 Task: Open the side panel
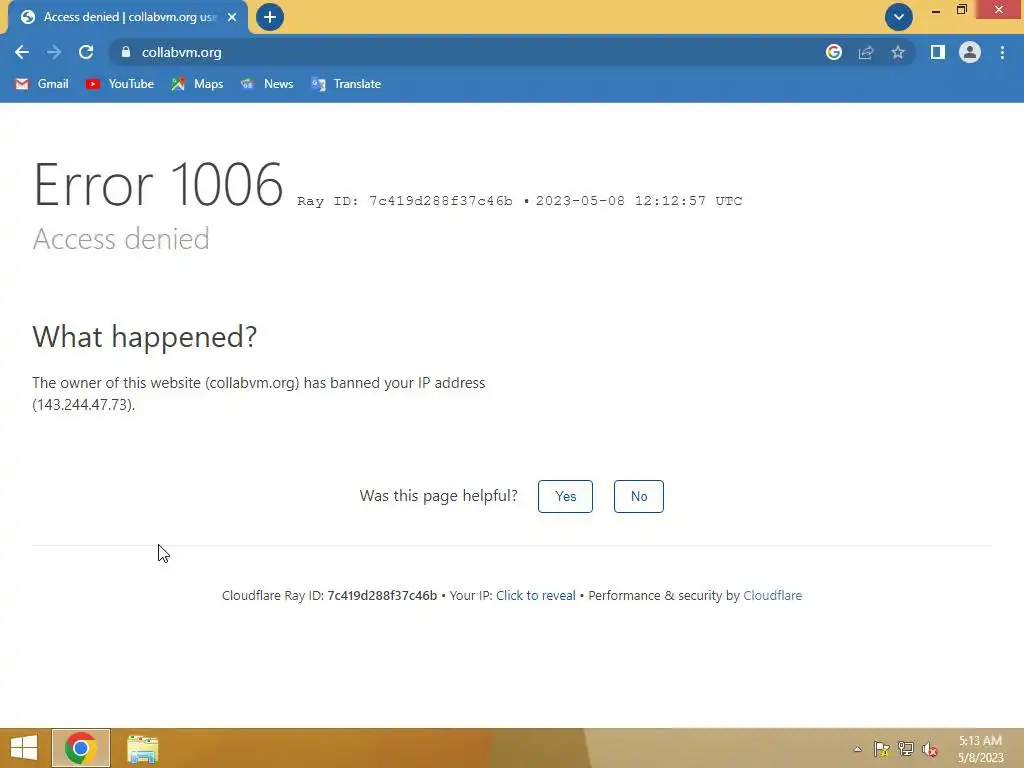click(938, 52)
